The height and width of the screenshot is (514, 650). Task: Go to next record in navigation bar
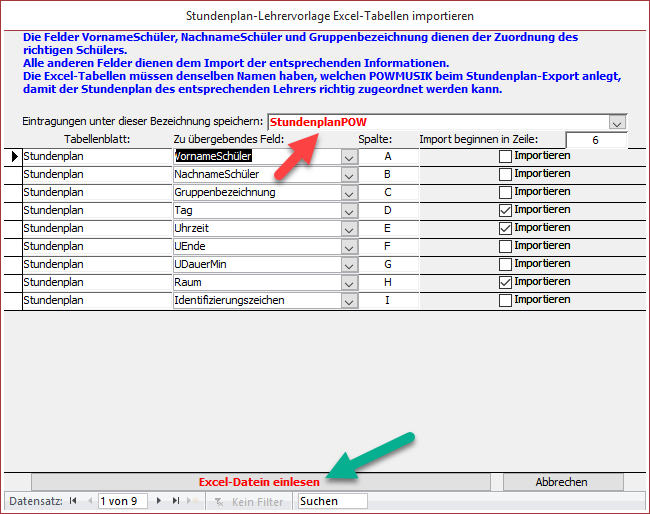pos(161,501)
